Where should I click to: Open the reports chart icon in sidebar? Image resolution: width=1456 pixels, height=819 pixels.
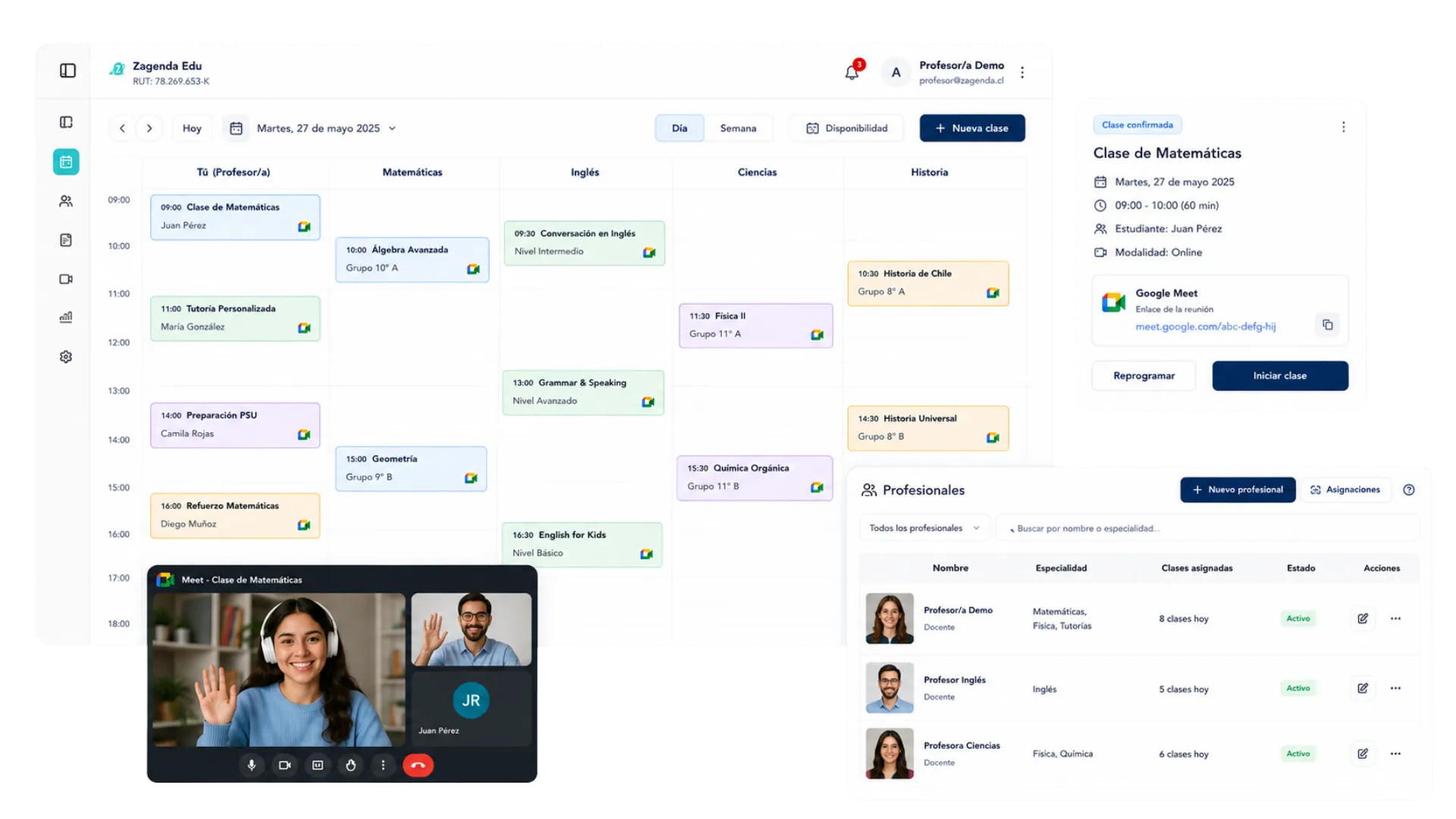[x=66, y=317]
